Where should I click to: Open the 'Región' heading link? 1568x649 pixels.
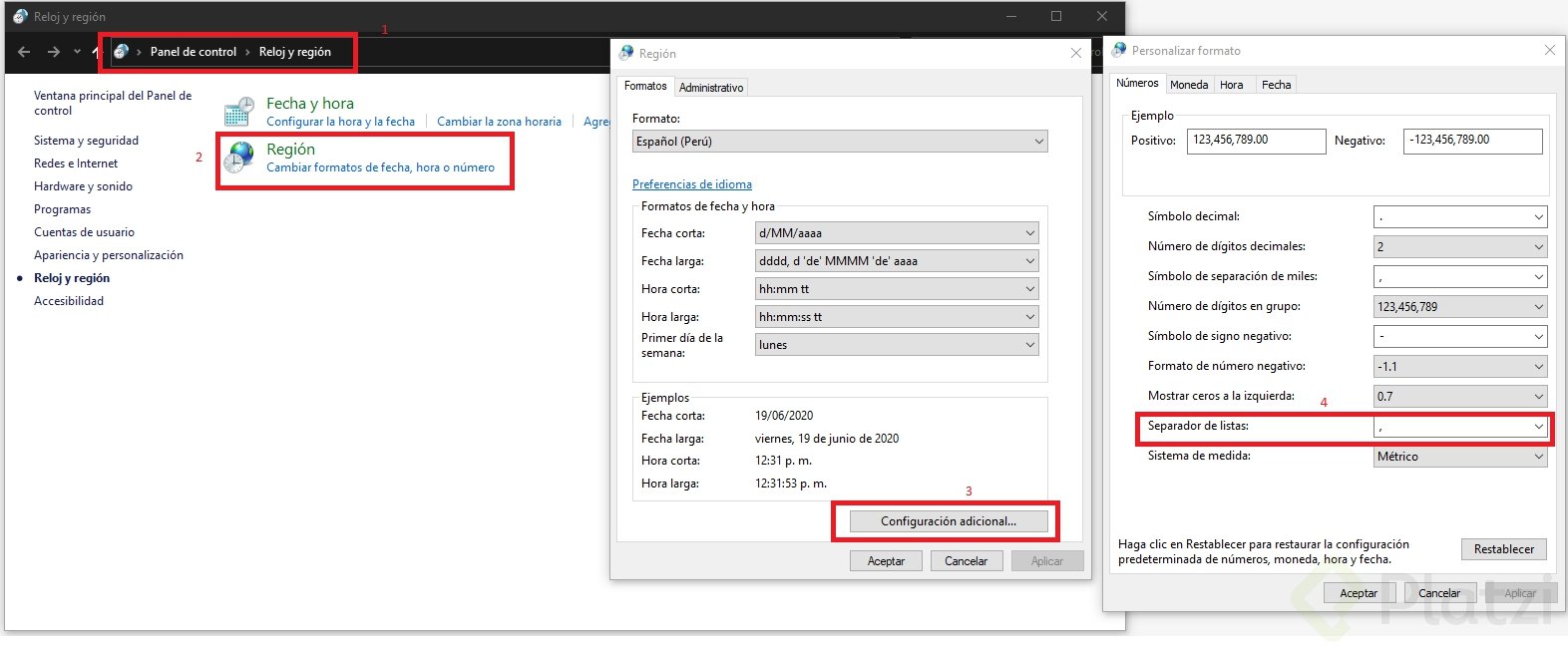pyautogui.click(x=290, y=149)
